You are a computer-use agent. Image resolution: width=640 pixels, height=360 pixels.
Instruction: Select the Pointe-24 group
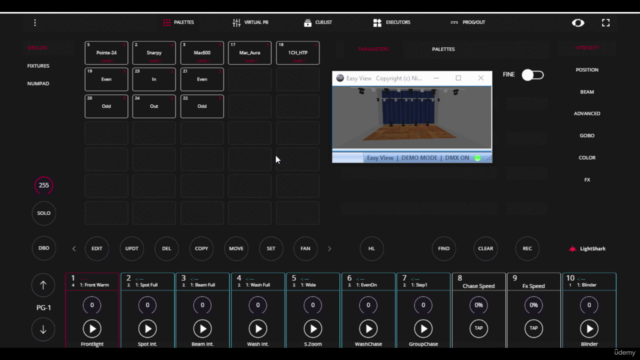tap(106, 53)
